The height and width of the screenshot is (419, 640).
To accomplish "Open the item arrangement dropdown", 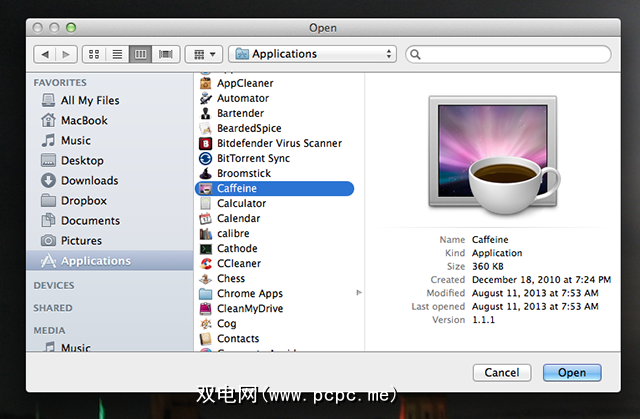I will coord(204,54).
